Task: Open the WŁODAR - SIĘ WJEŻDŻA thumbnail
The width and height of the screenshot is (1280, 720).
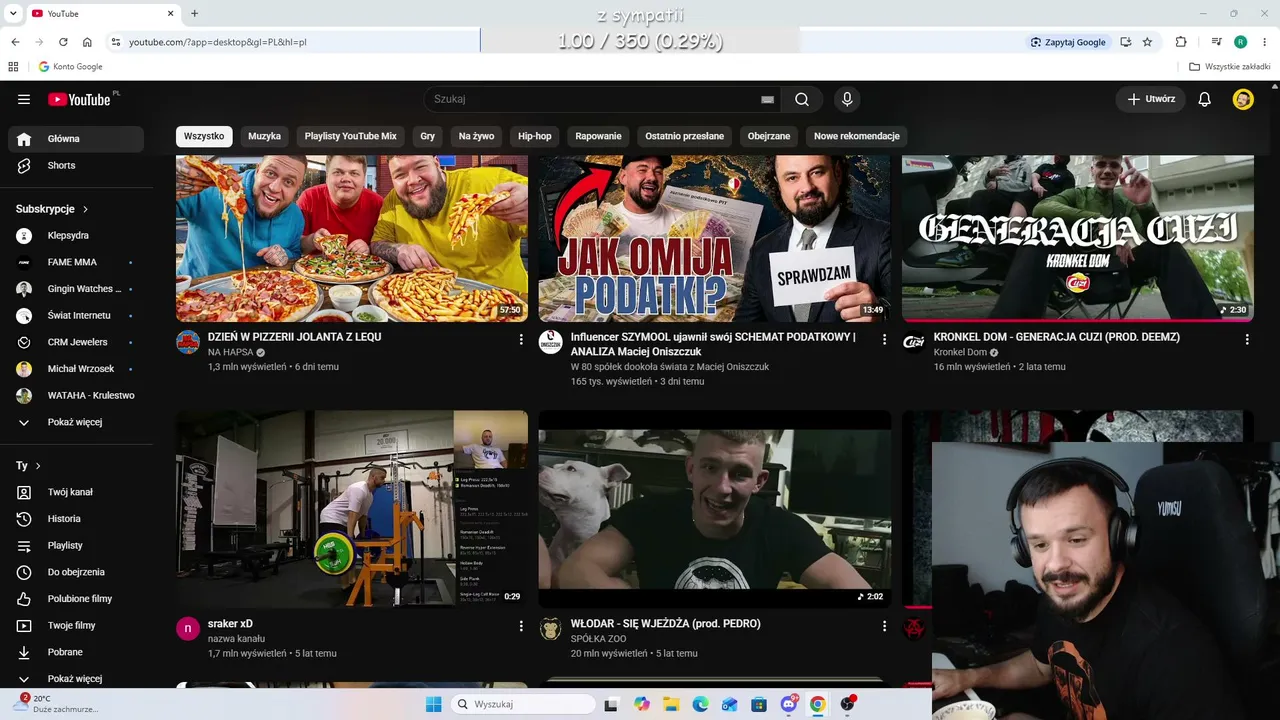Action: coord(715,509)
